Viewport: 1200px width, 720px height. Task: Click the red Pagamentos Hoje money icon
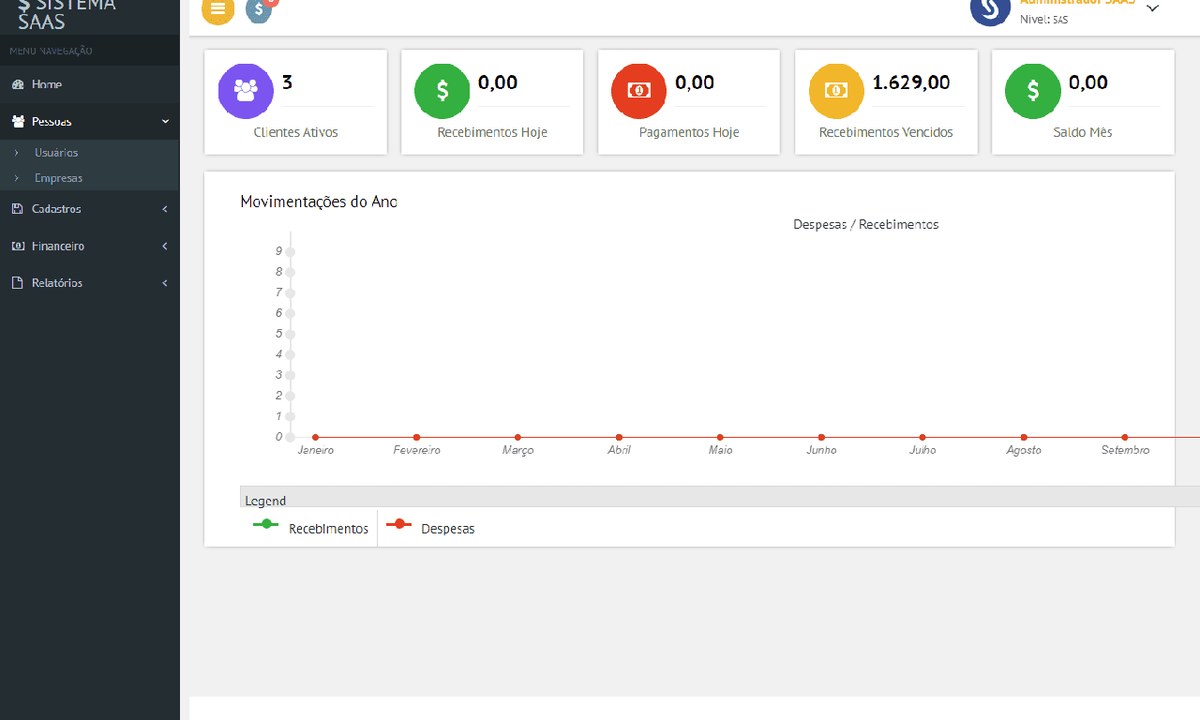pos(639,90)
